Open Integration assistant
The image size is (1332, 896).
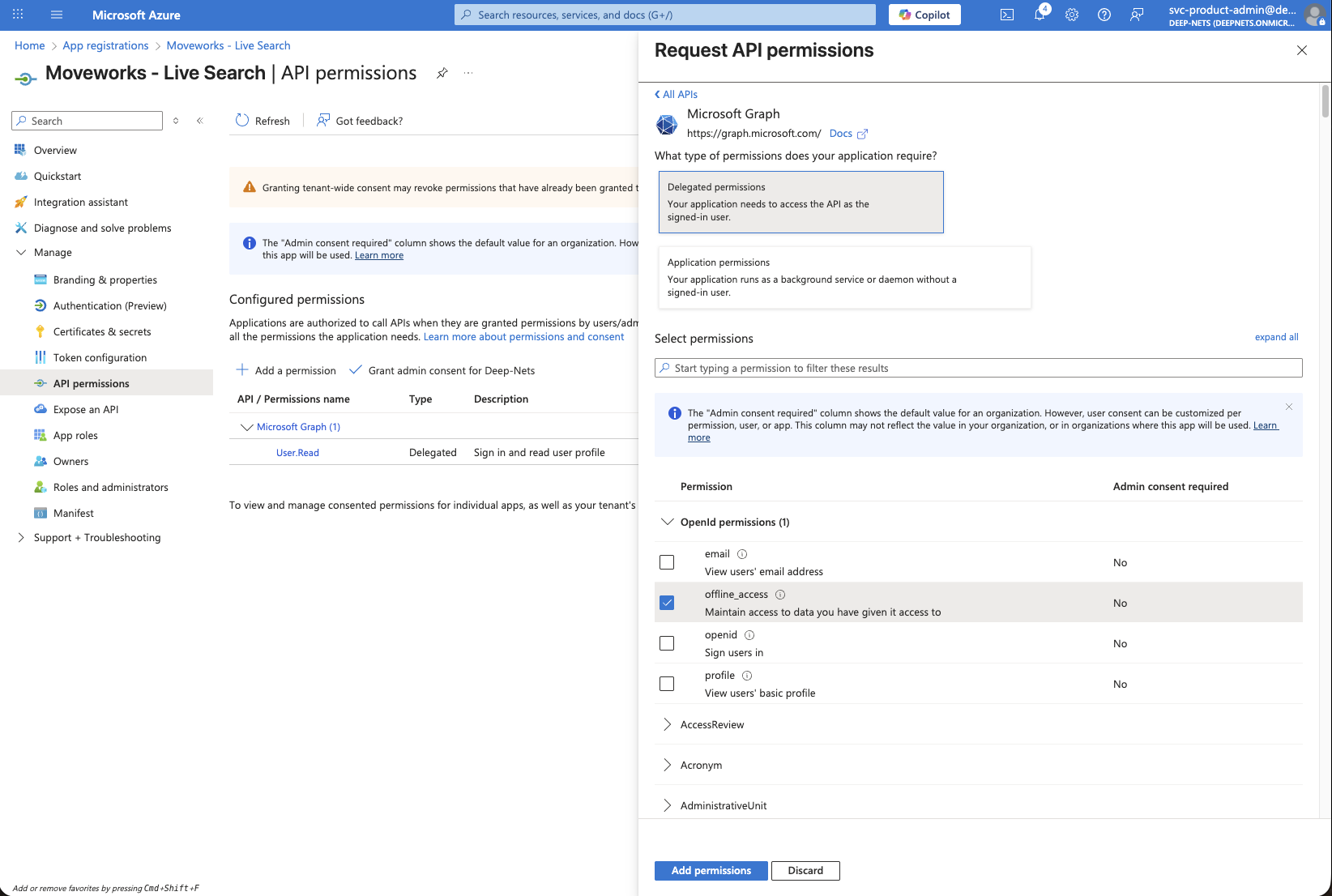pos(81,202)
